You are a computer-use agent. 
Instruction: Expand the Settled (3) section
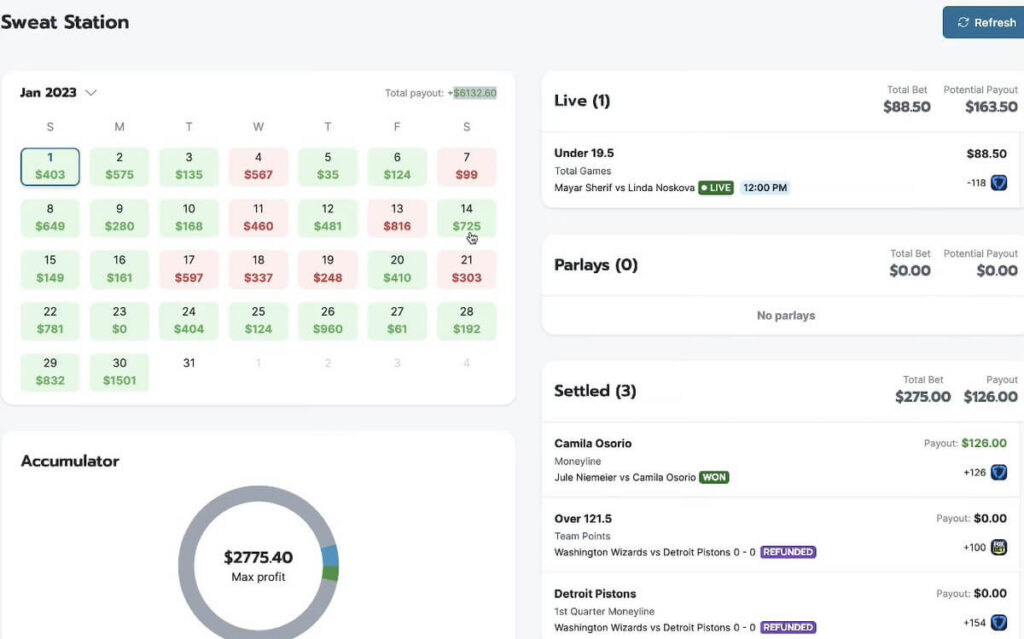pos(595,391)
